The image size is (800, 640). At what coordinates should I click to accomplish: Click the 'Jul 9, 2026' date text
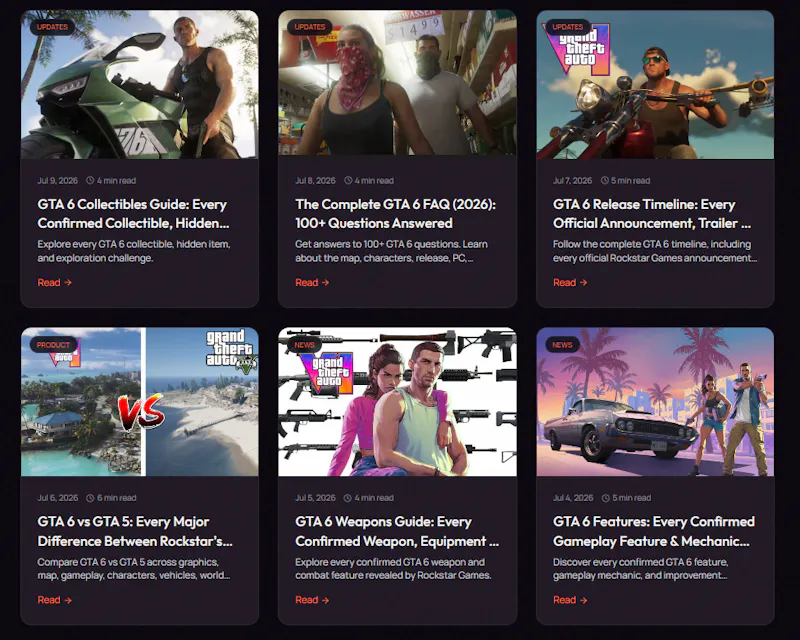pyautogui.click(x=58, y=181)
